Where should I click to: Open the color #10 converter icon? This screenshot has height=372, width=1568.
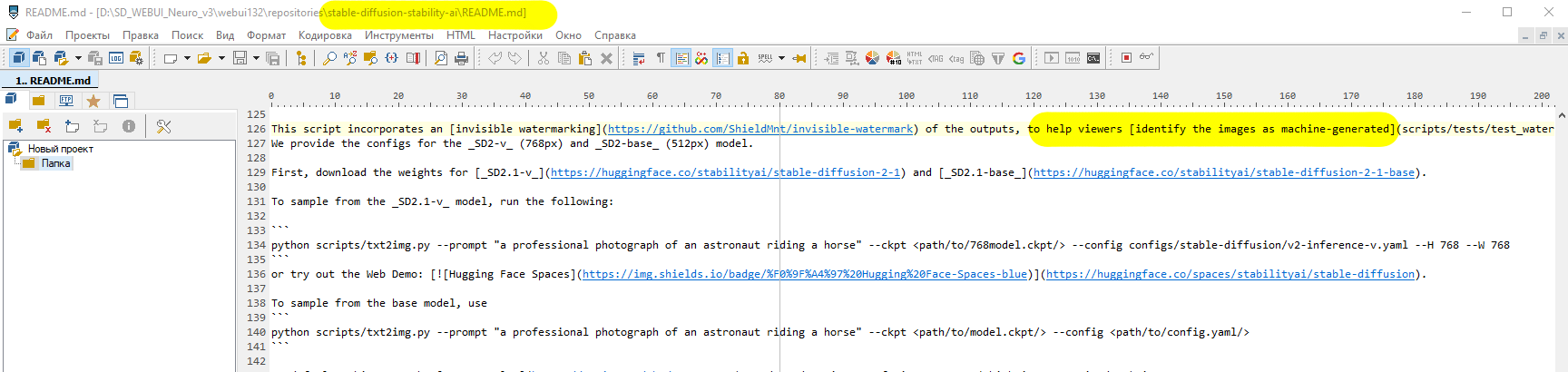point(893,58)
